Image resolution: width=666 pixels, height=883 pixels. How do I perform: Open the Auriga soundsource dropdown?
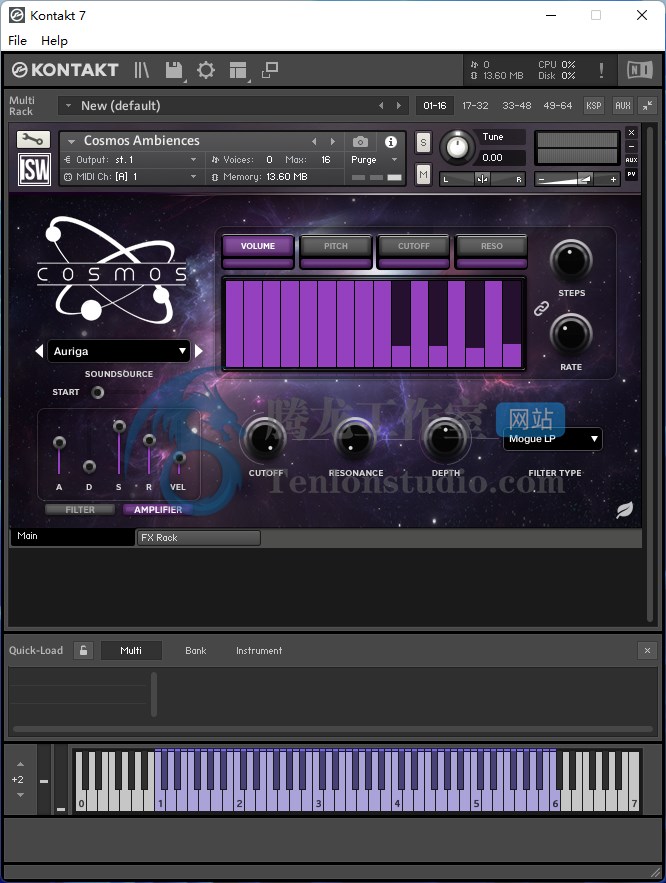[x=119, y=351]
